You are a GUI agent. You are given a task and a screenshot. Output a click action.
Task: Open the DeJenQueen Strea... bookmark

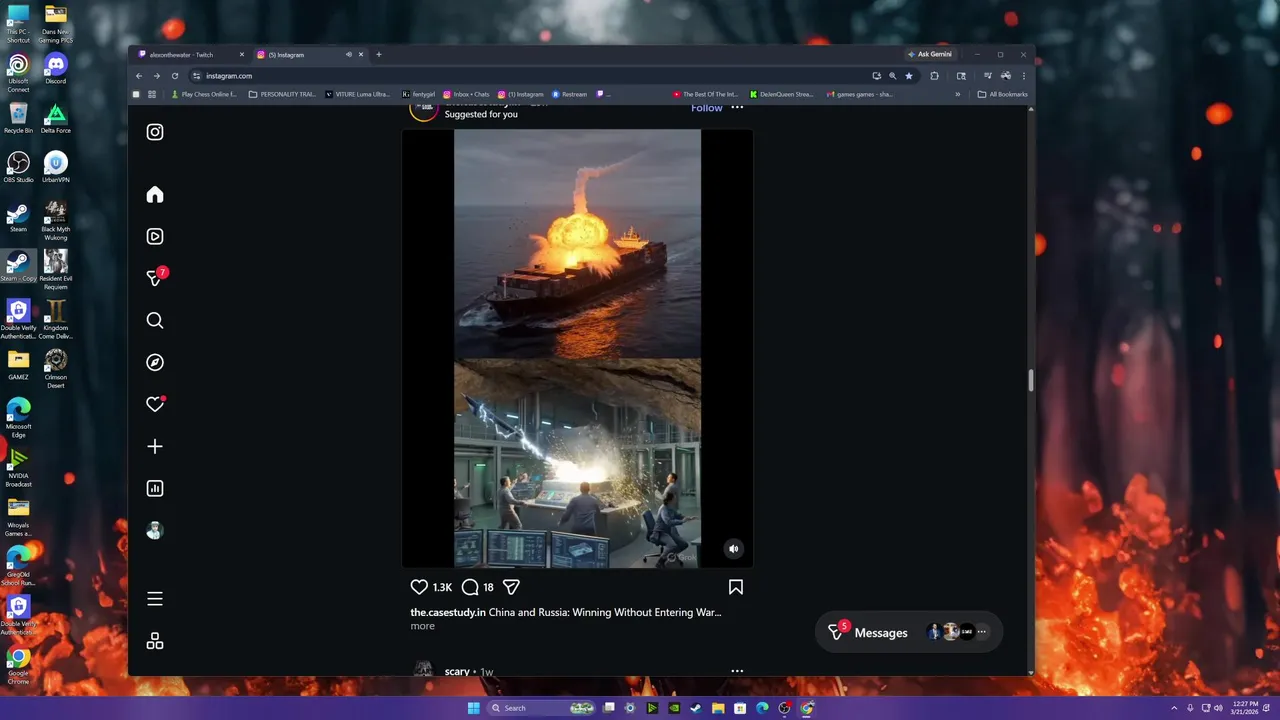[782, 94]
